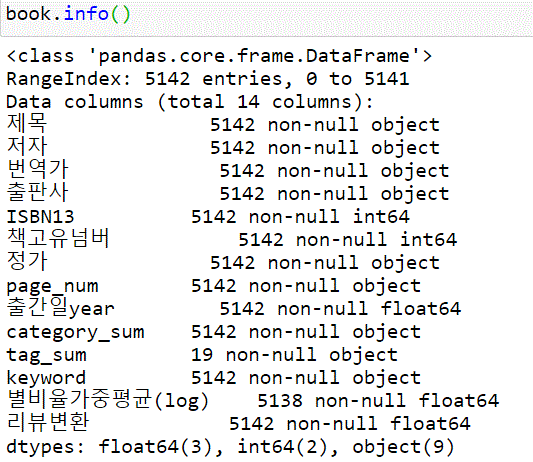
Task: Click the 출간일year float64 row
Action: click(234, 308)
